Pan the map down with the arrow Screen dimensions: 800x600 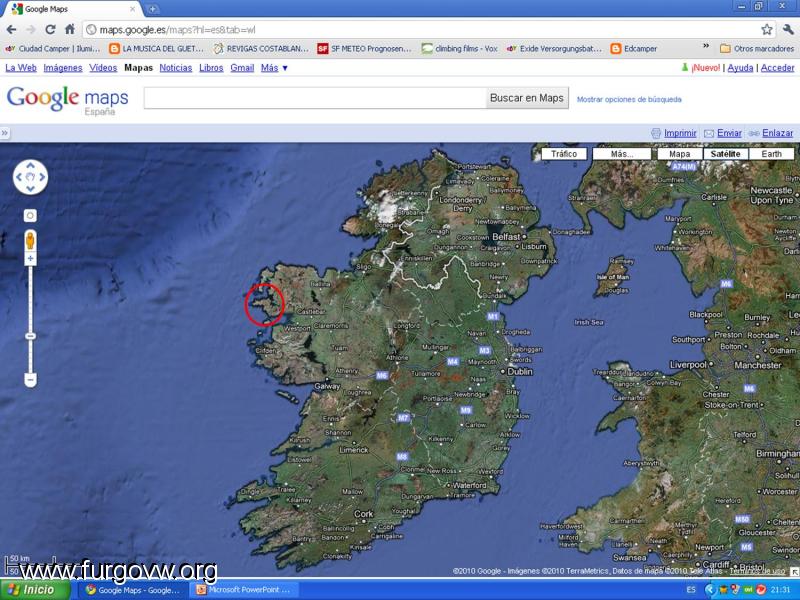click(30, 189)
